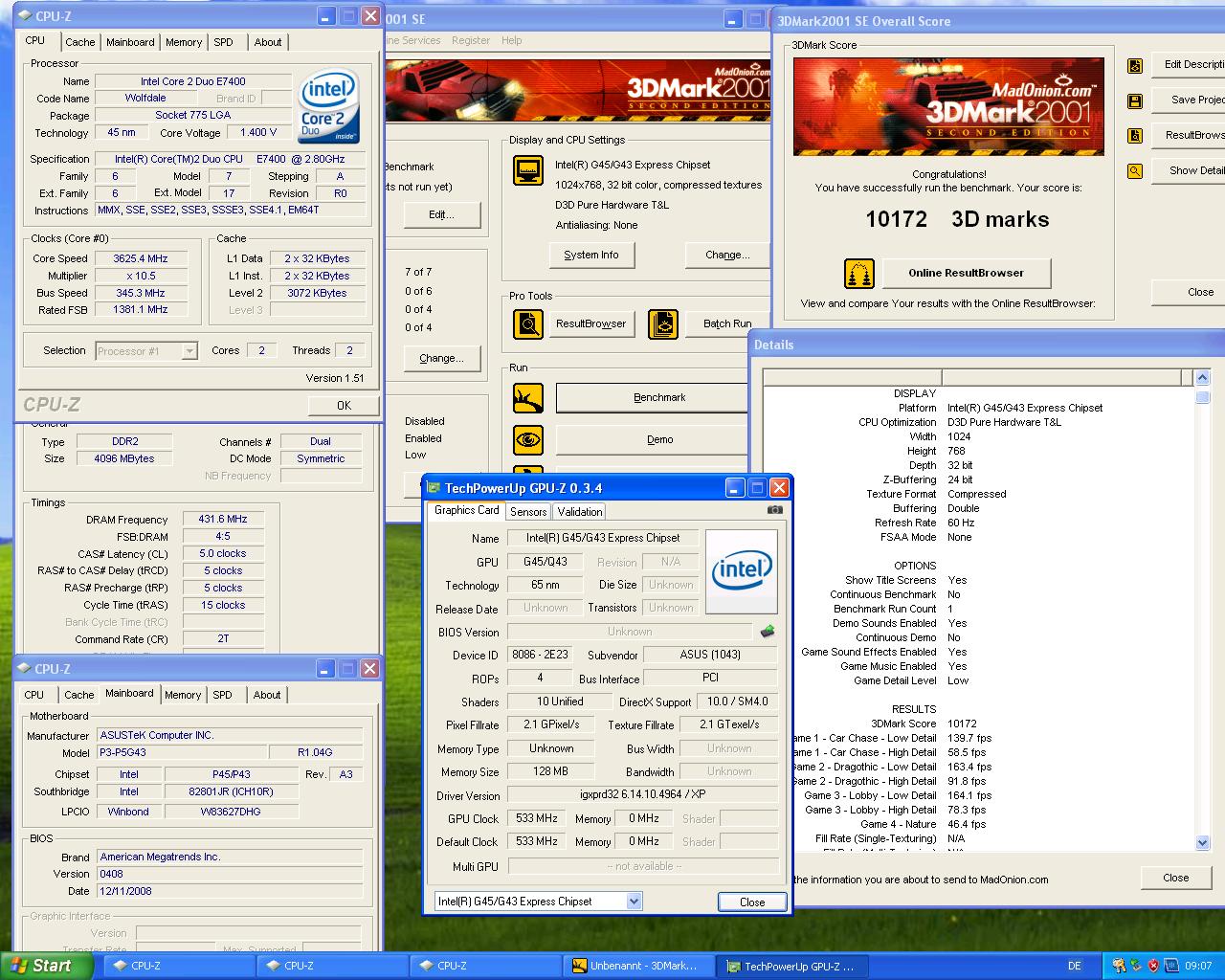This screenshot has width=1225, height=980.
Task: Click the Close button in GPU-Z
Action: pos(752,902)
